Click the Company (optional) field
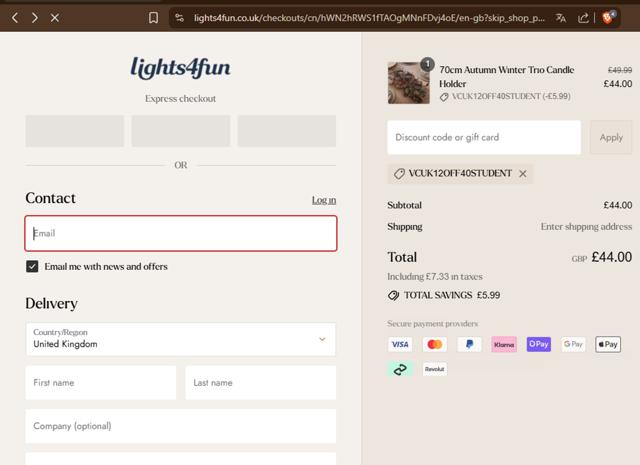 click(x=181, y=426)
